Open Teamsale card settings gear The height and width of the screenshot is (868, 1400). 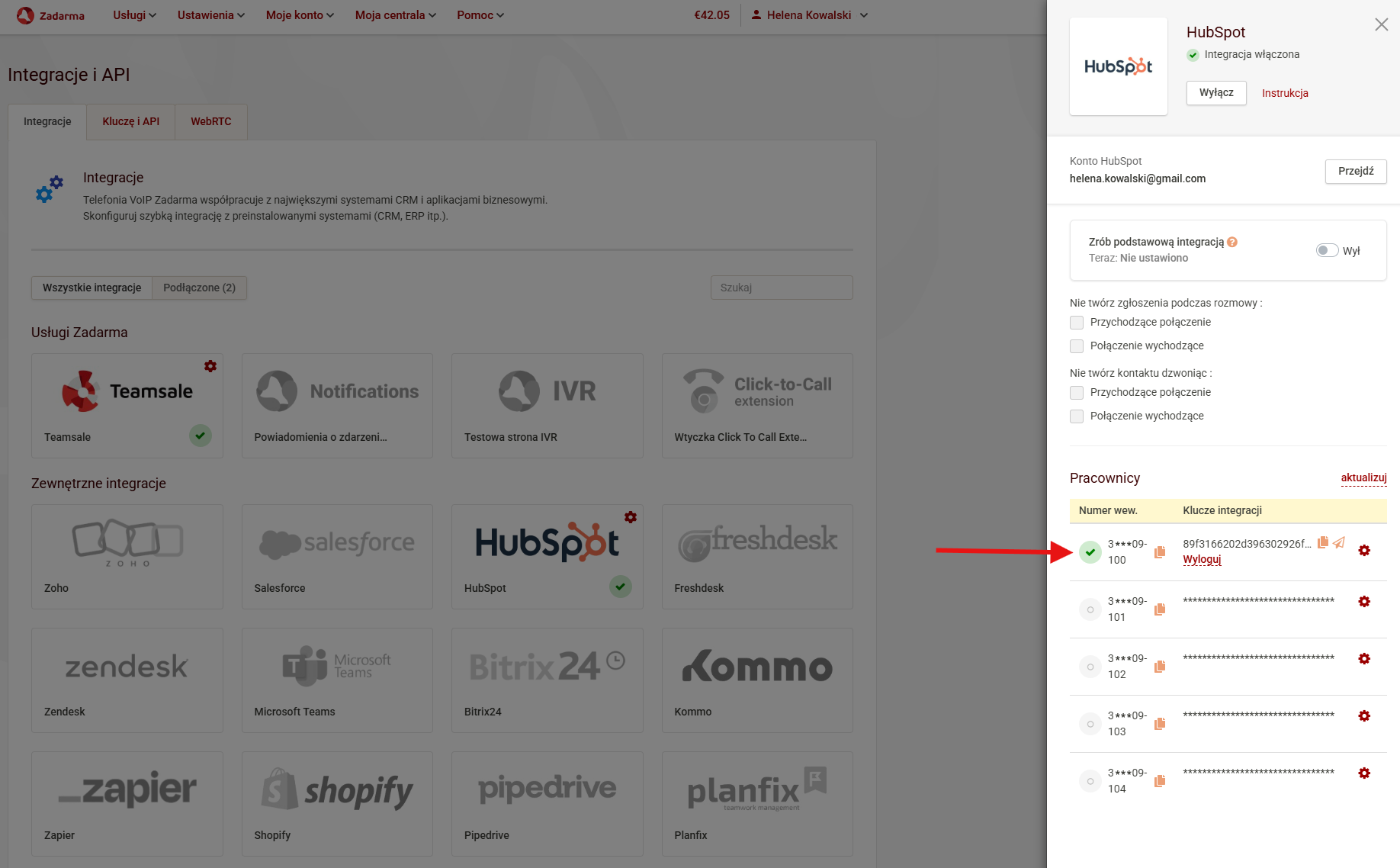click(210, 366)
